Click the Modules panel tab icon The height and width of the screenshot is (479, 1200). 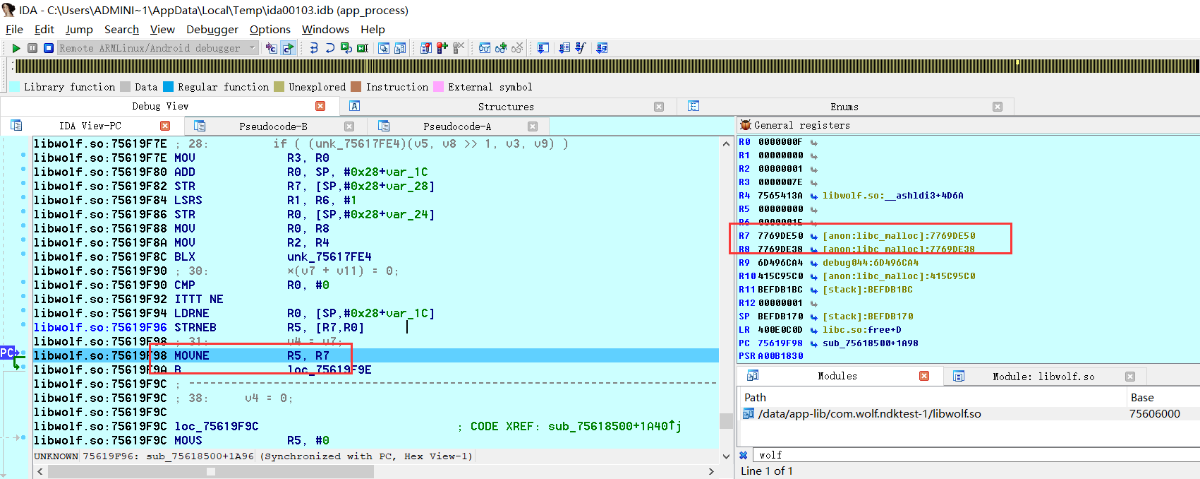click(x=753, y=376)
